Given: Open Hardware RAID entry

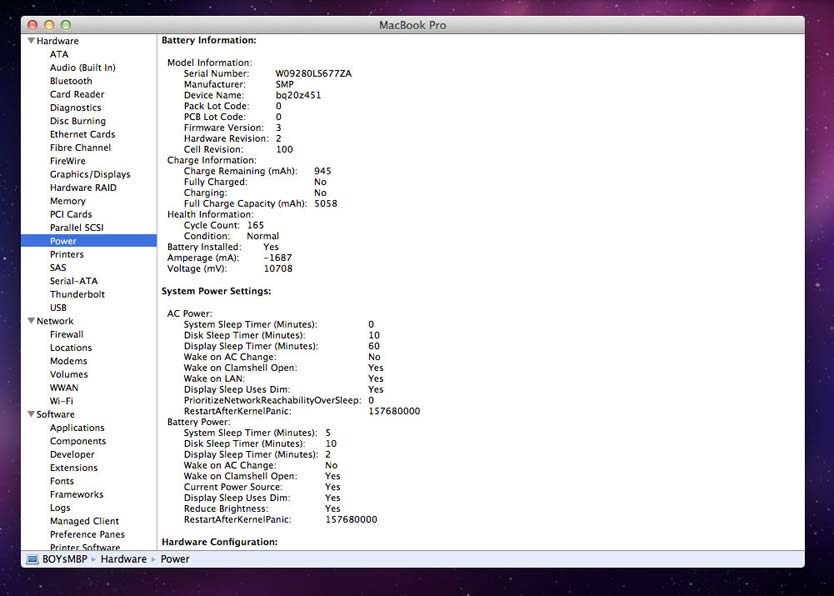Looking at the screenshot, I should [83, 187].
